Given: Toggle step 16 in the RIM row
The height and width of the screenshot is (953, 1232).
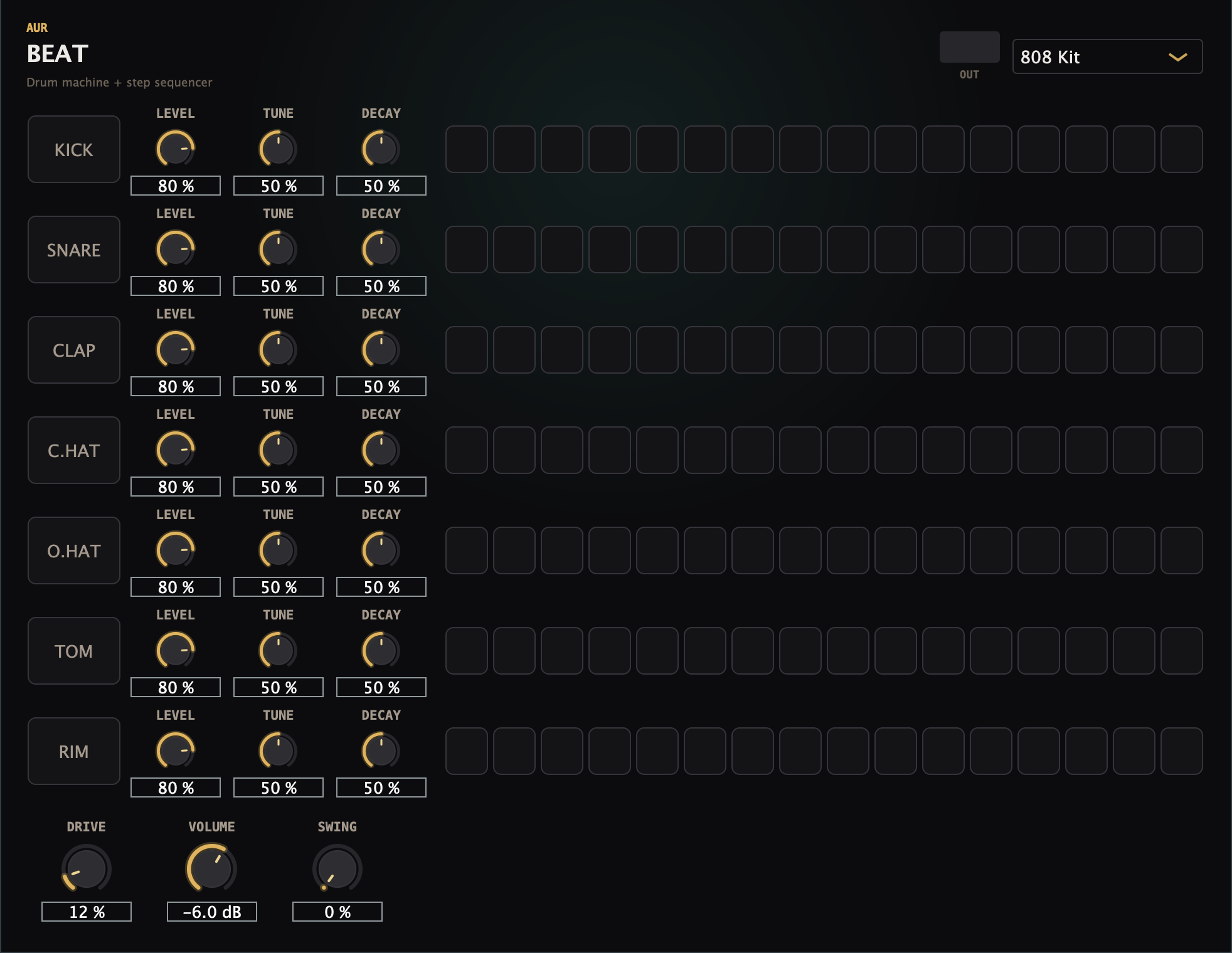Looking at the screenshot, I should (x=1182, y=751).
